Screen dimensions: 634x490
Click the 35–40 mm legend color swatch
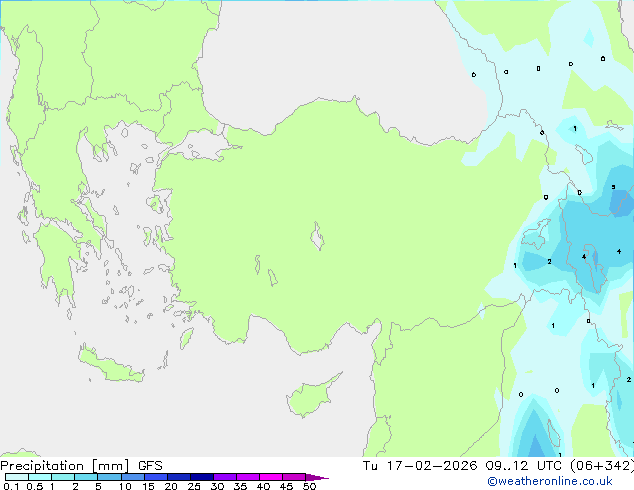pyautogui.click(x=248, y=477)
